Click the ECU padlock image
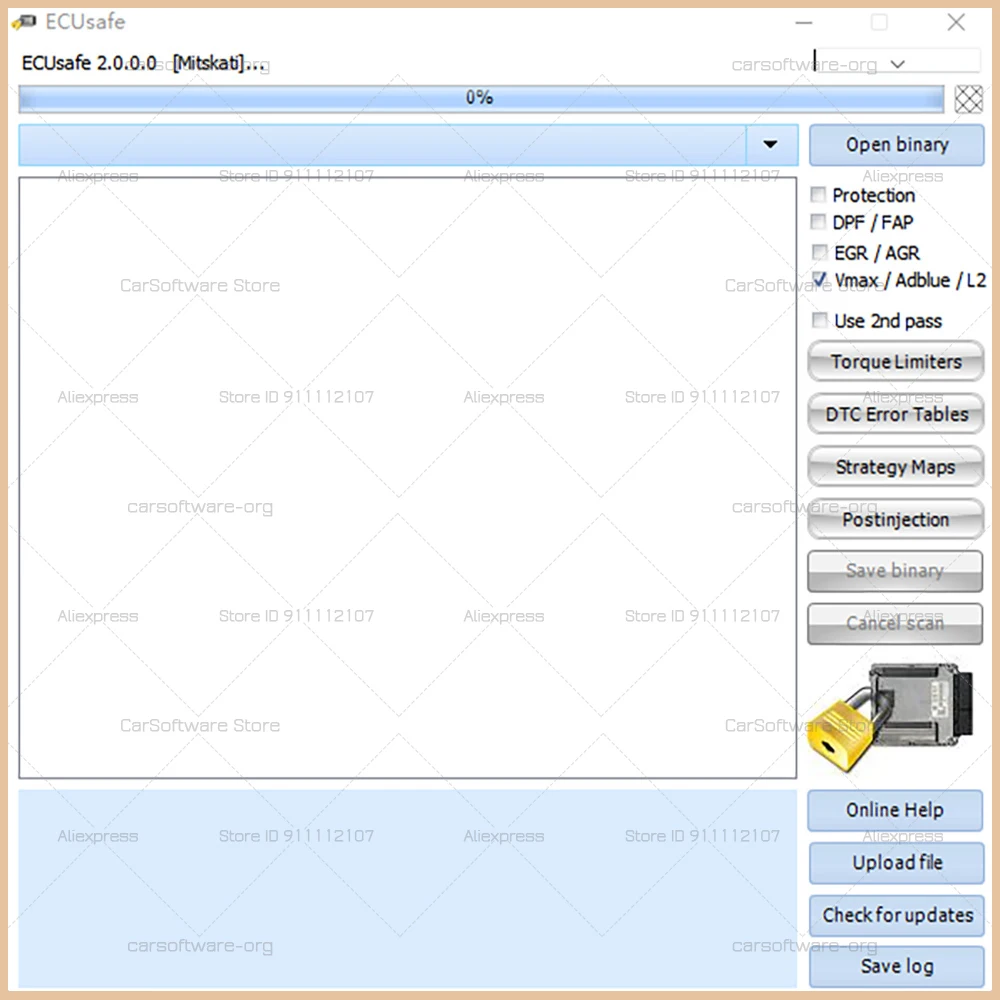The width and height of the screenshot is (1000, 1000). click(x=890, y=717)
